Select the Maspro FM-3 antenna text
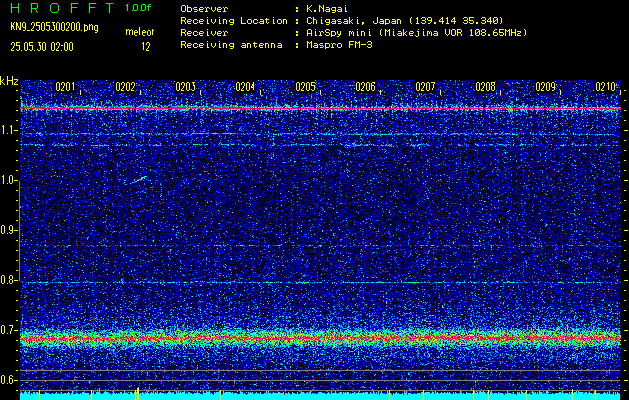Image resolution: width=629 pixels, height=400 pixels. (339, 45)
